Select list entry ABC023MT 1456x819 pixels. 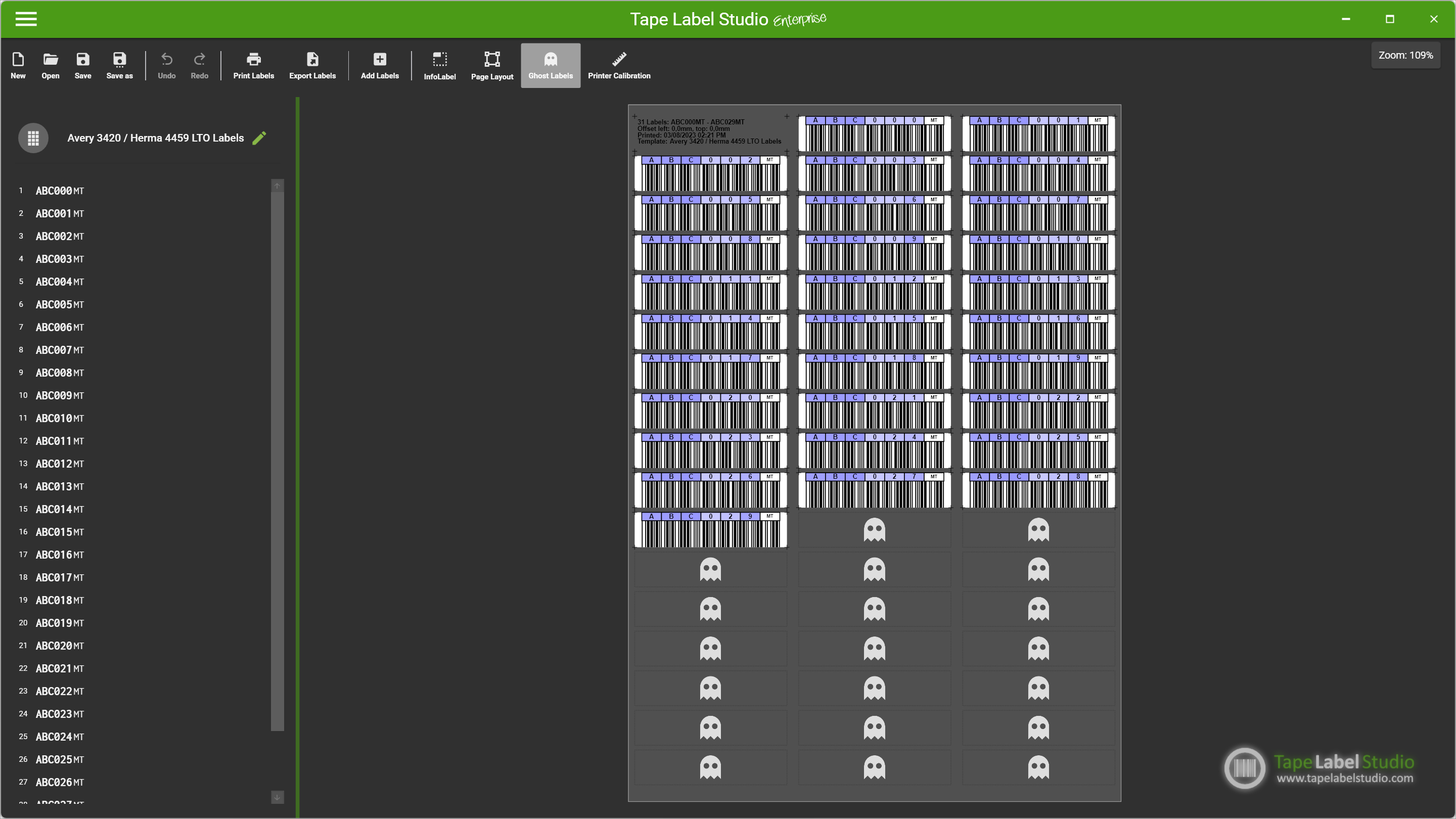59,714
